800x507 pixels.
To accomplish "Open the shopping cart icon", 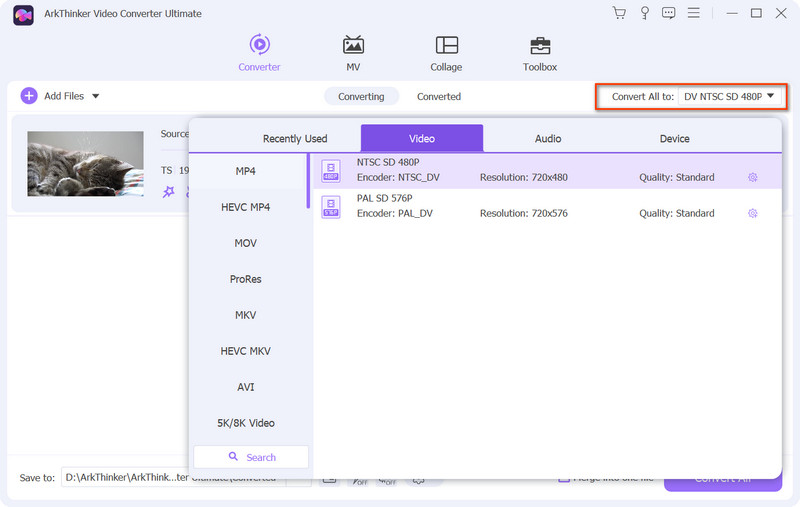I will pyautogui.click(x=619, y=13).
